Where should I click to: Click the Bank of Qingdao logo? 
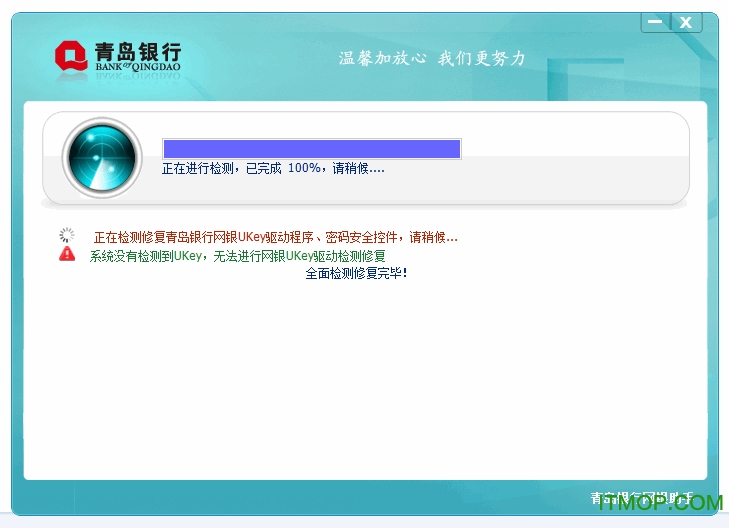[118, 57]
